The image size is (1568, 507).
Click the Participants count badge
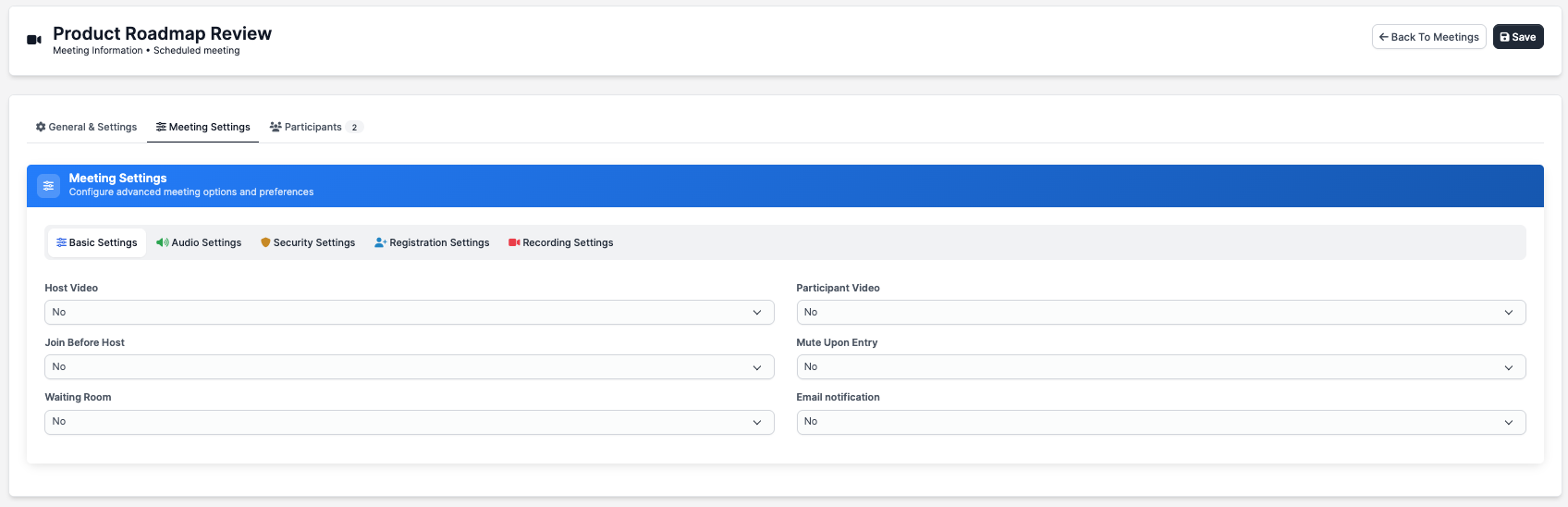pyautogui.click(x=354, y=128)
